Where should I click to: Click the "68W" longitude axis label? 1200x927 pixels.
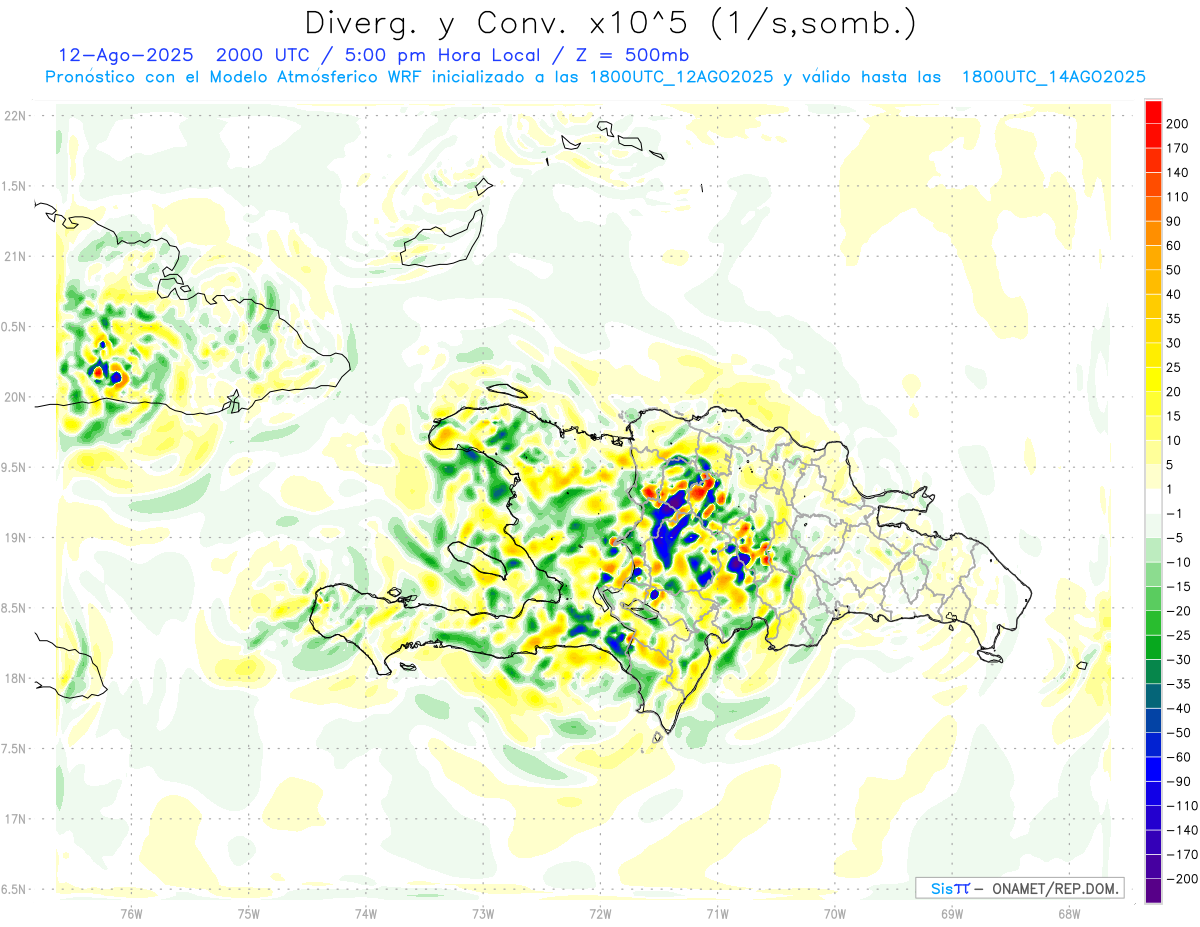coord(1068,912)
